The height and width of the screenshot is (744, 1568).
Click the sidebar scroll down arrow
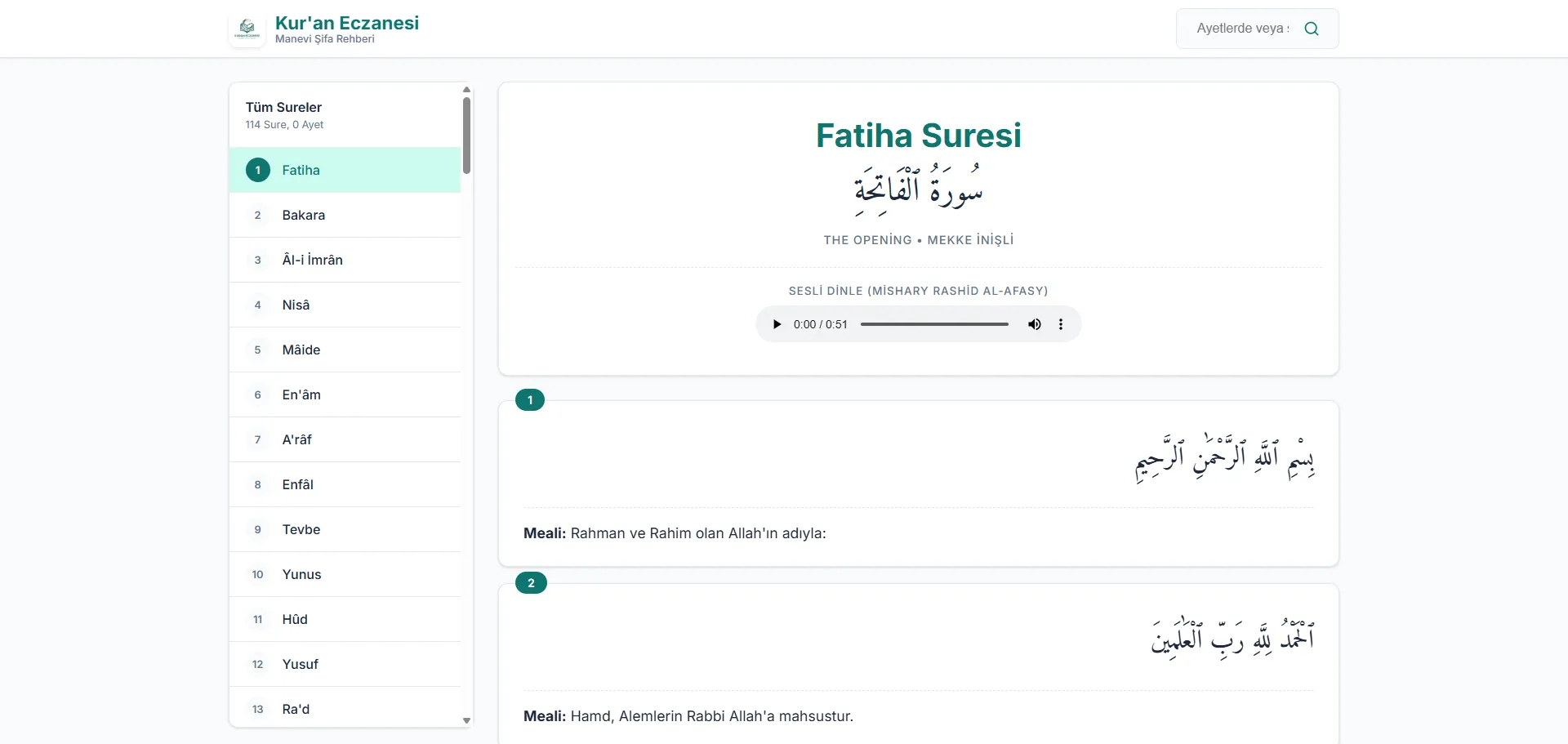point(466,720)
